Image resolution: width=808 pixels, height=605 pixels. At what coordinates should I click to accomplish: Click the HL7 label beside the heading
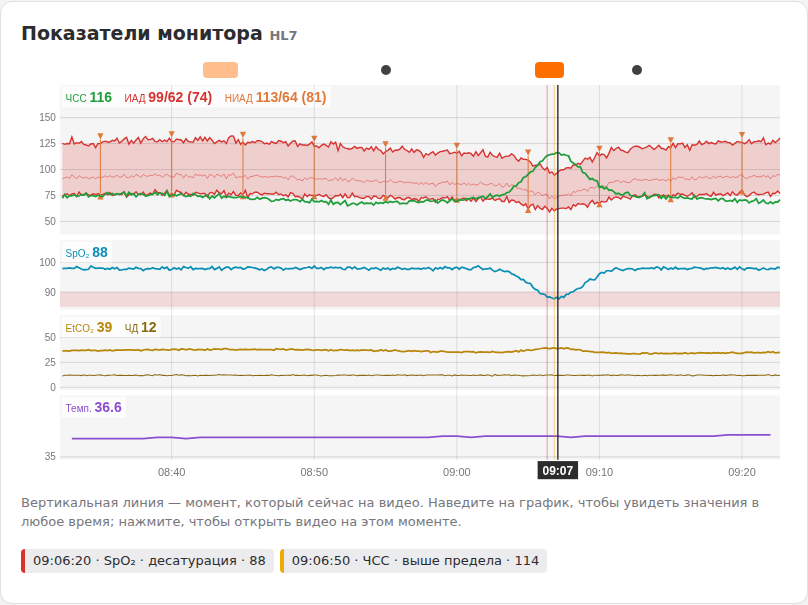click(x=283, y=36)
